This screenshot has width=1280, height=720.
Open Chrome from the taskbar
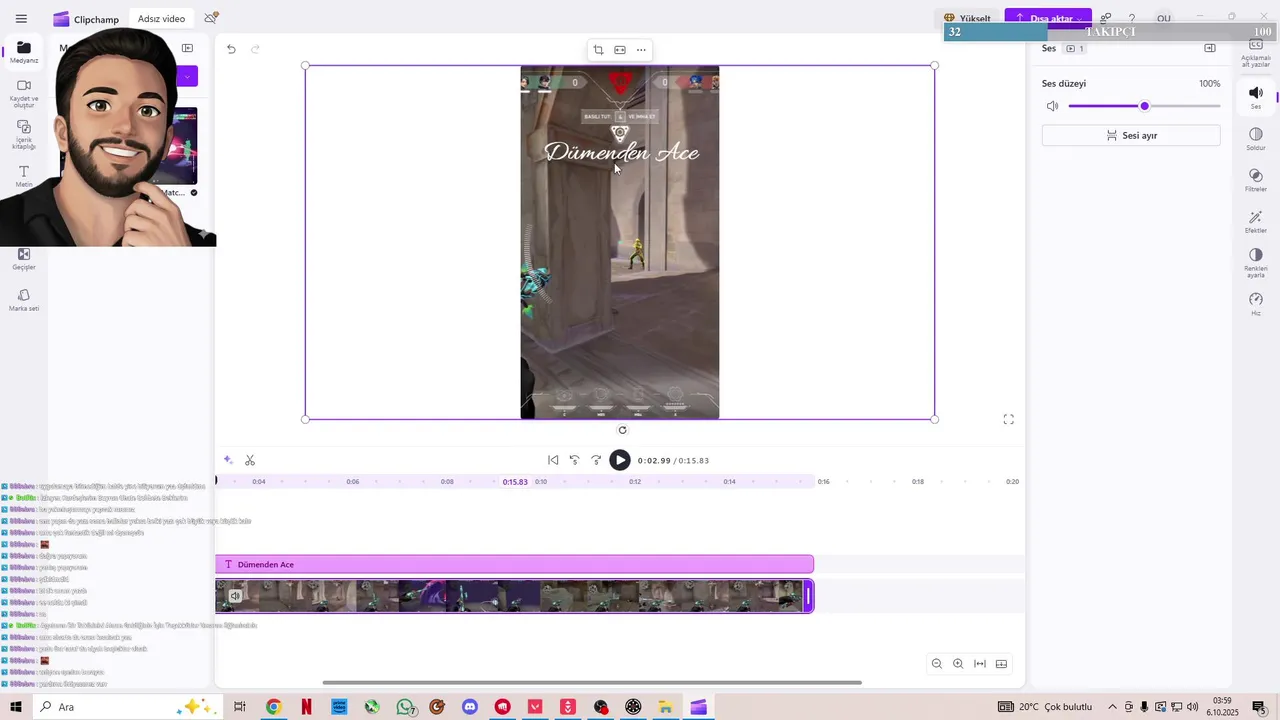click(x=273, y=707)
